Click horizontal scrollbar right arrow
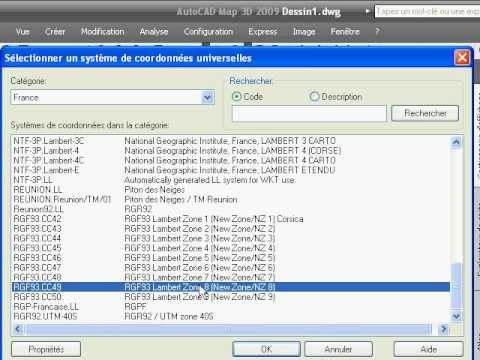Image resolution: width=480 pixels, height=360 pixels. (444, 329)
